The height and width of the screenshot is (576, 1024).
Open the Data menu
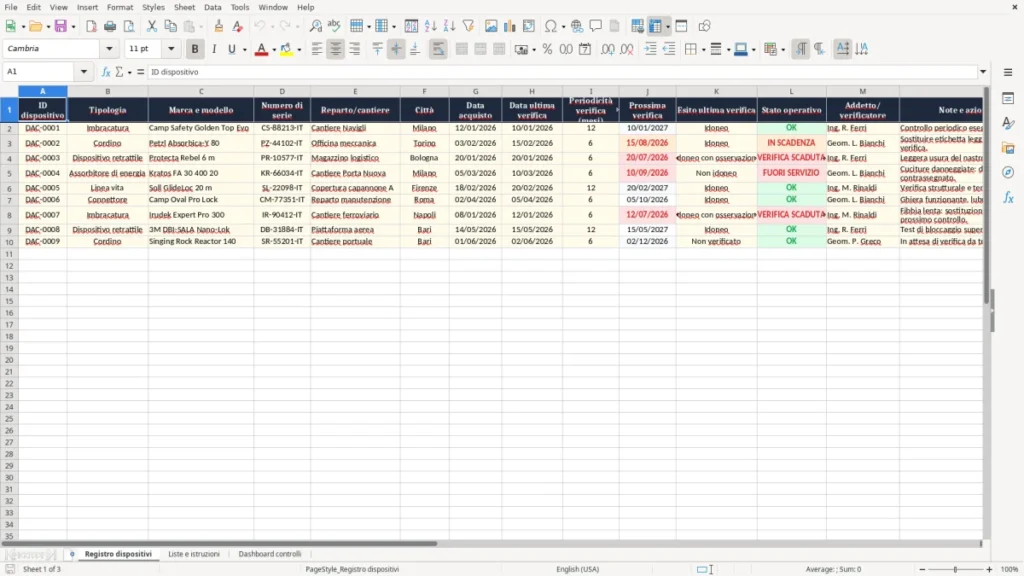212,7
